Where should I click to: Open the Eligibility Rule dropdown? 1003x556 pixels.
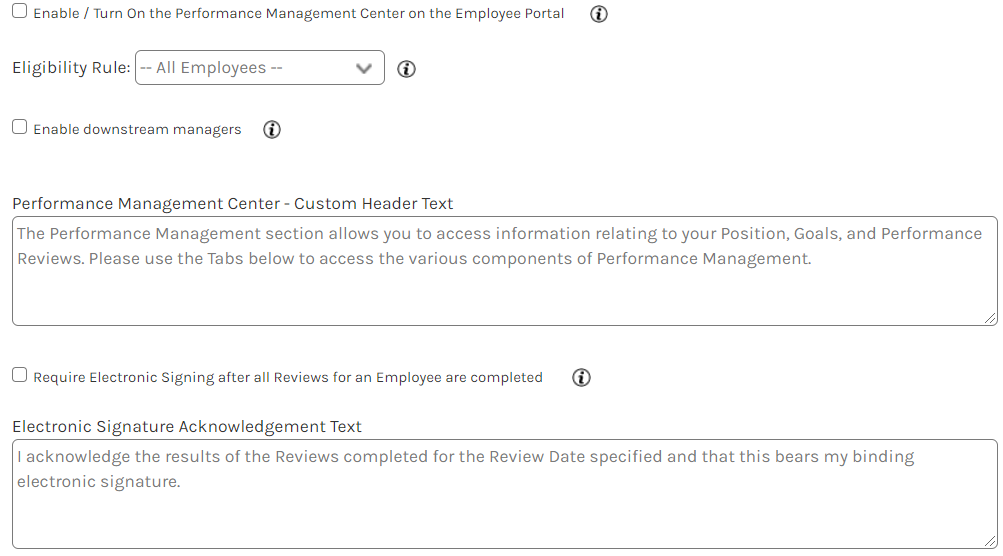(259, 68)
